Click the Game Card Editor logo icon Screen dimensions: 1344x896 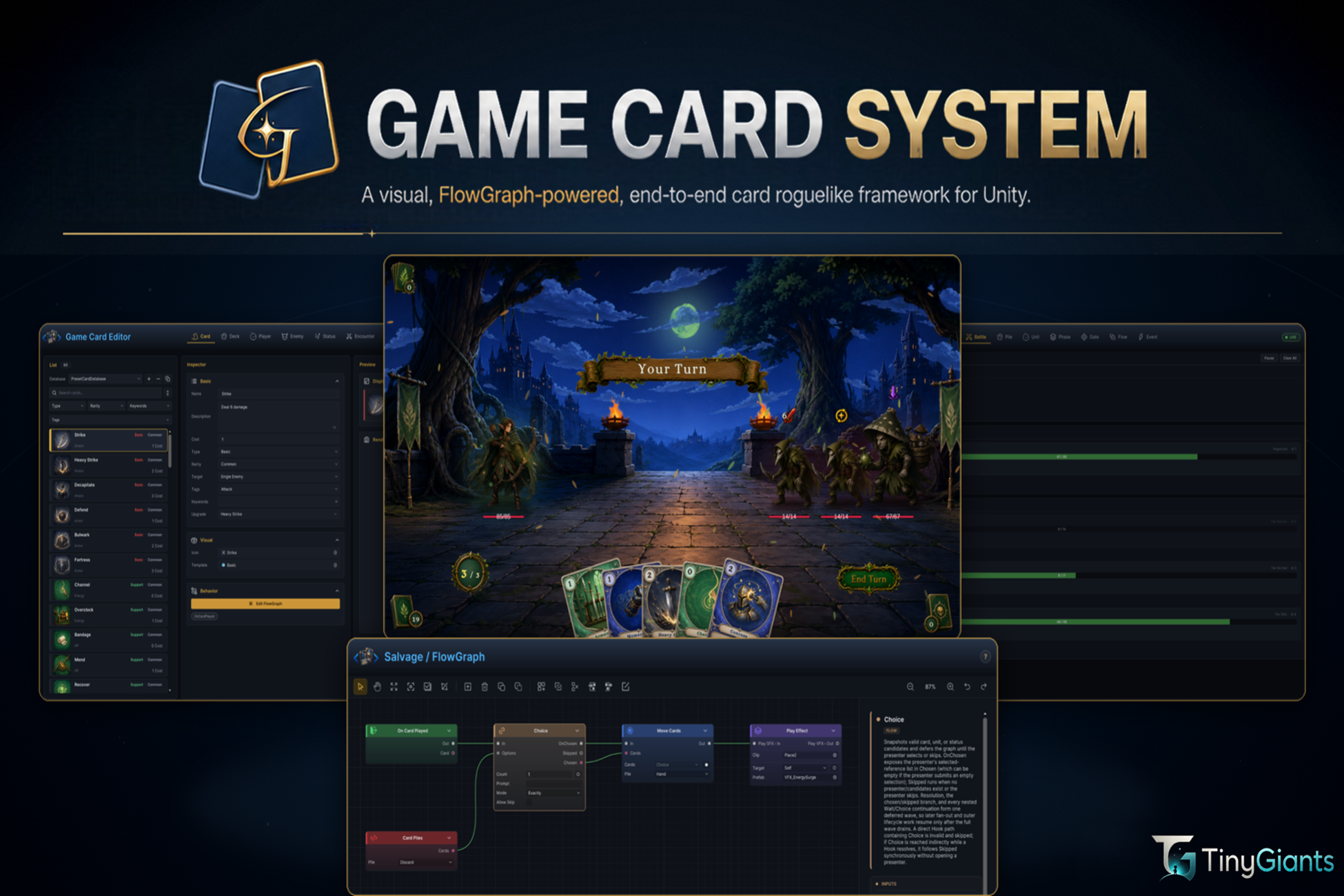(52, 337)
